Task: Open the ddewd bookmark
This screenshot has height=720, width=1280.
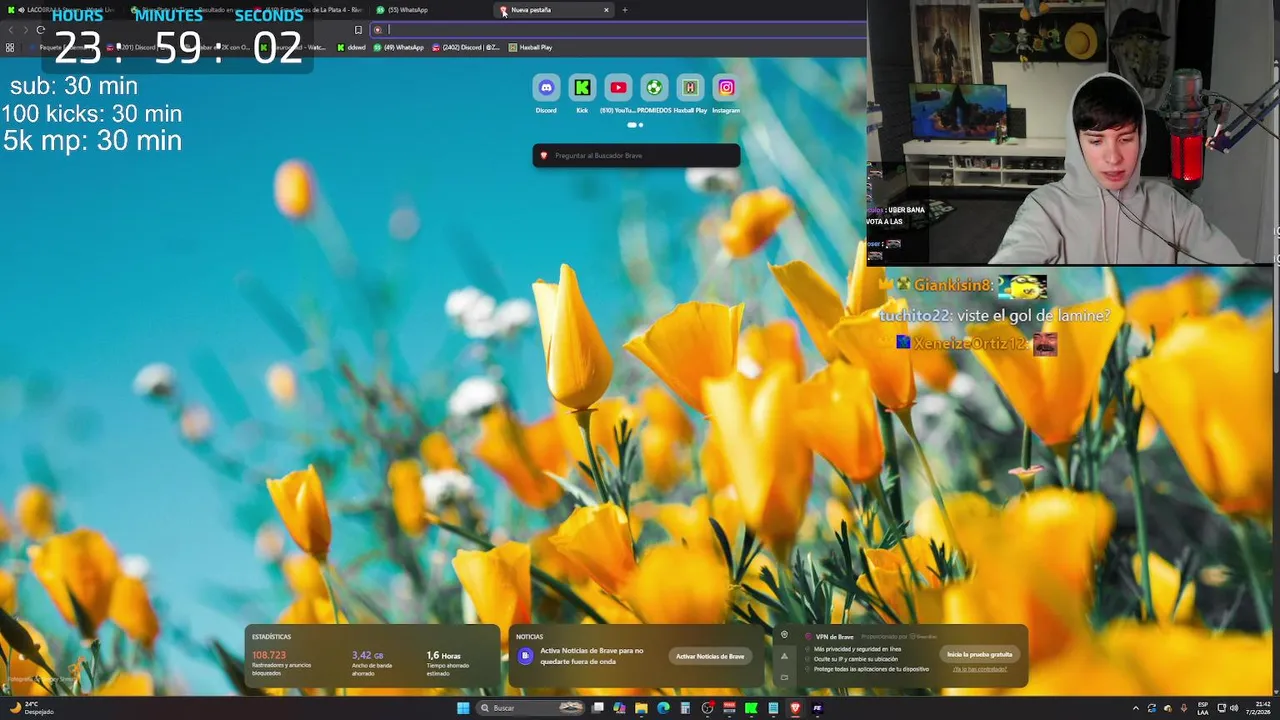Action: tap(351, 47)
